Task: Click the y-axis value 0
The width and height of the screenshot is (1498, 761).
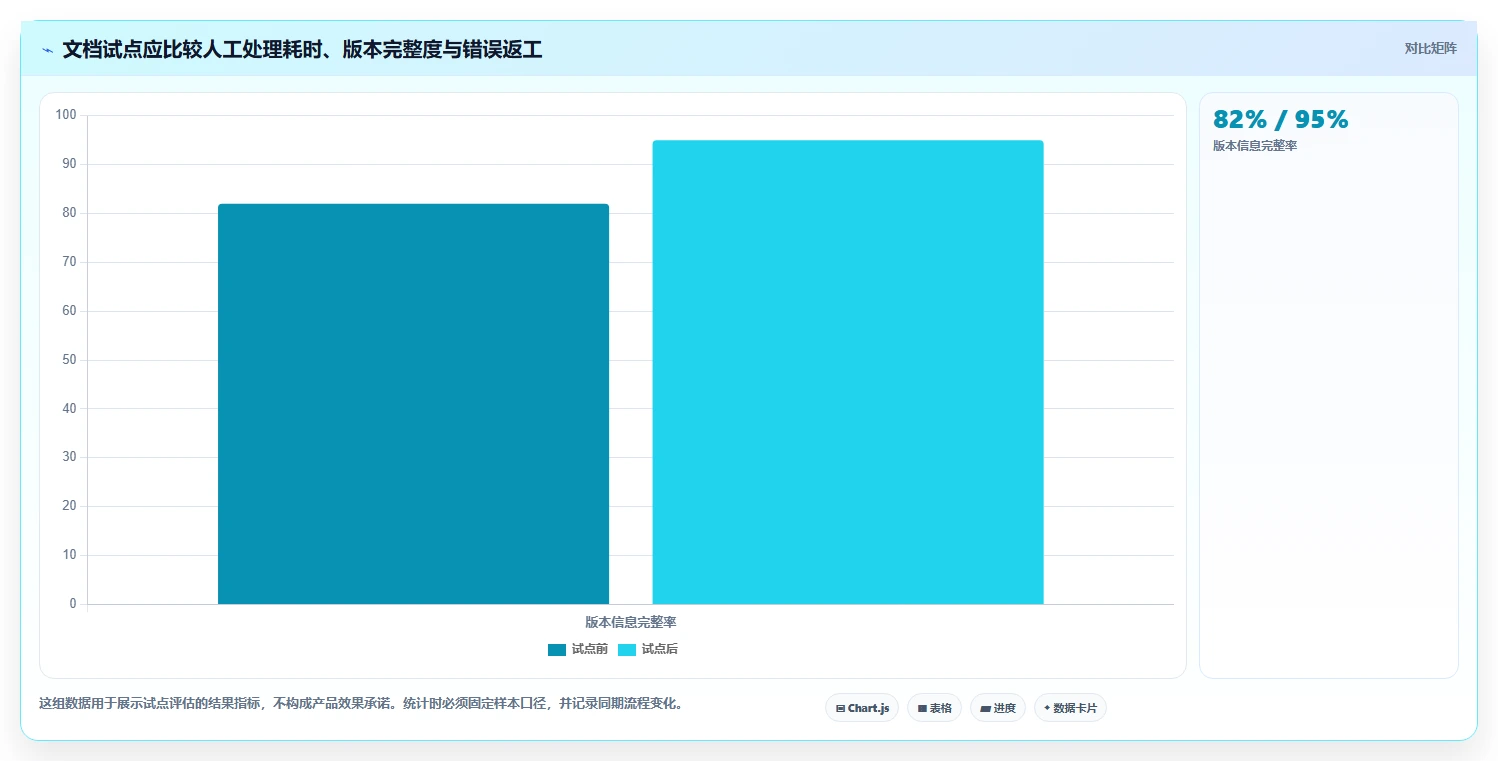Action: click(73, 604)
